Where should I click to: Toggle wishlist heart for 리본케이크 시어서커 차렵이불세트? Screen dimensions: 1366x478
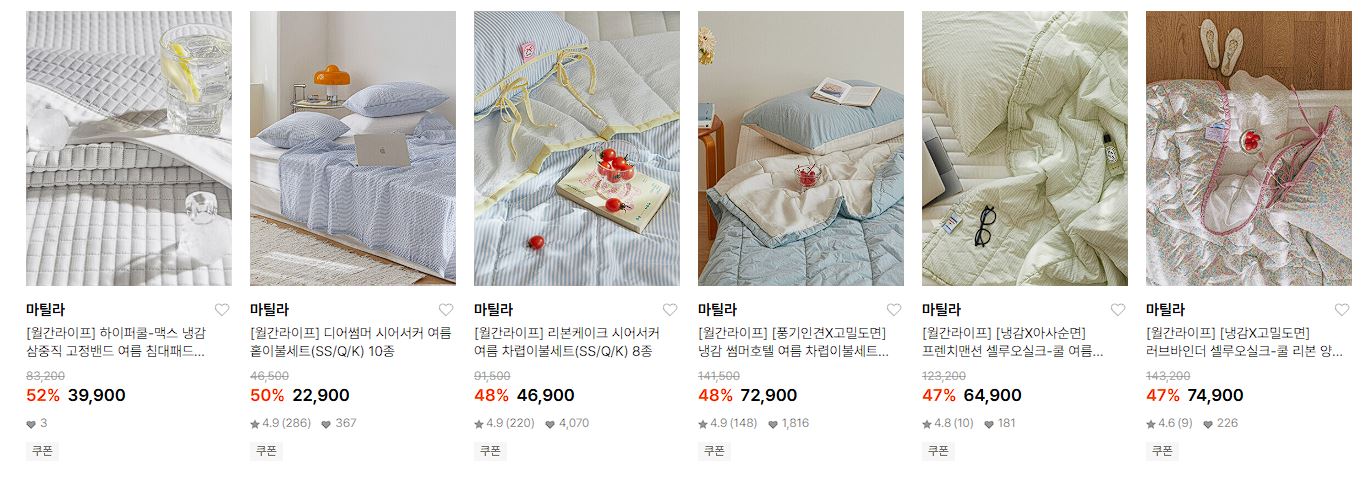click(x=670, y=310)
